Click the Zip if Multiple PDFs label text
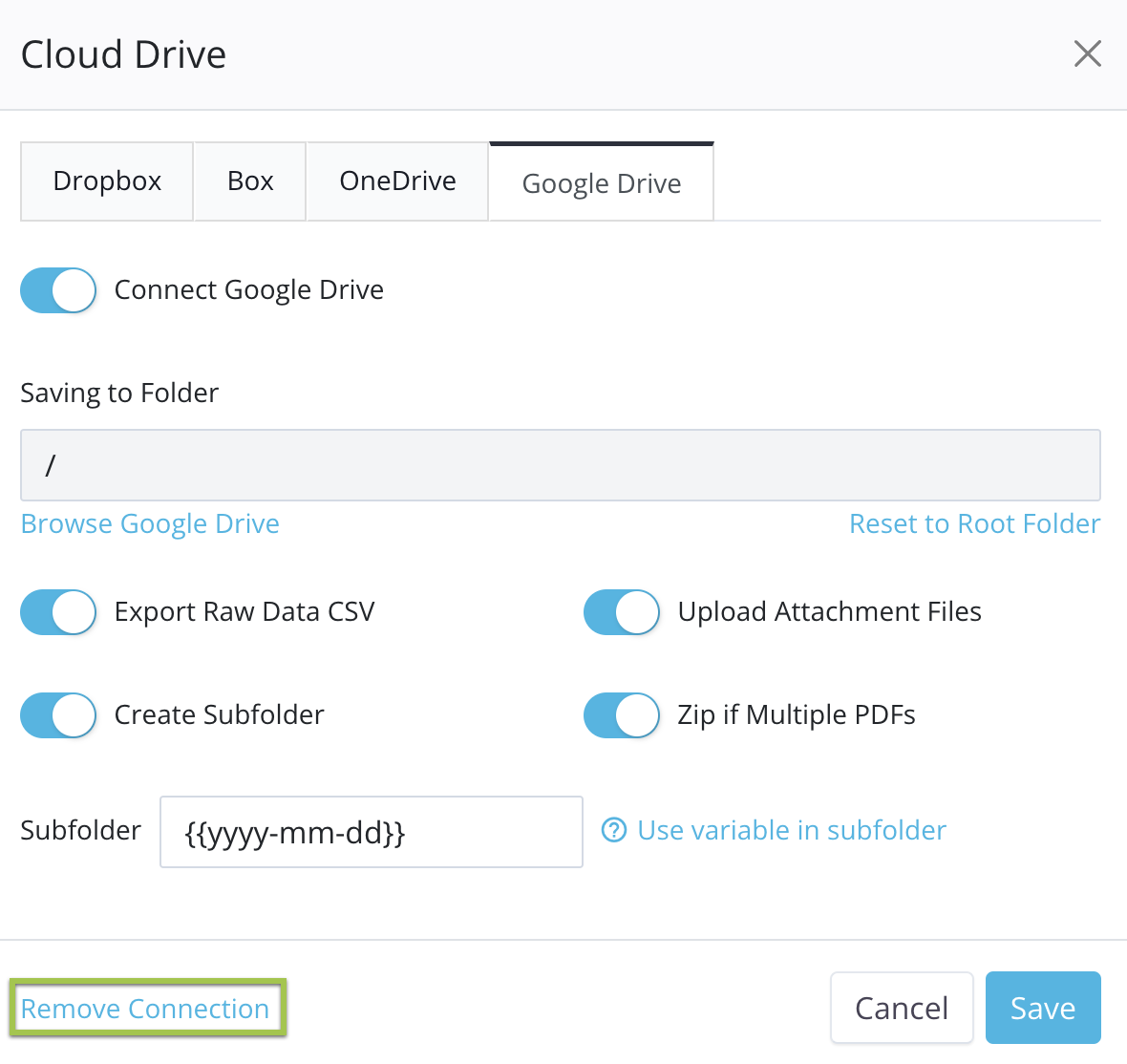 tap(797, 715)
